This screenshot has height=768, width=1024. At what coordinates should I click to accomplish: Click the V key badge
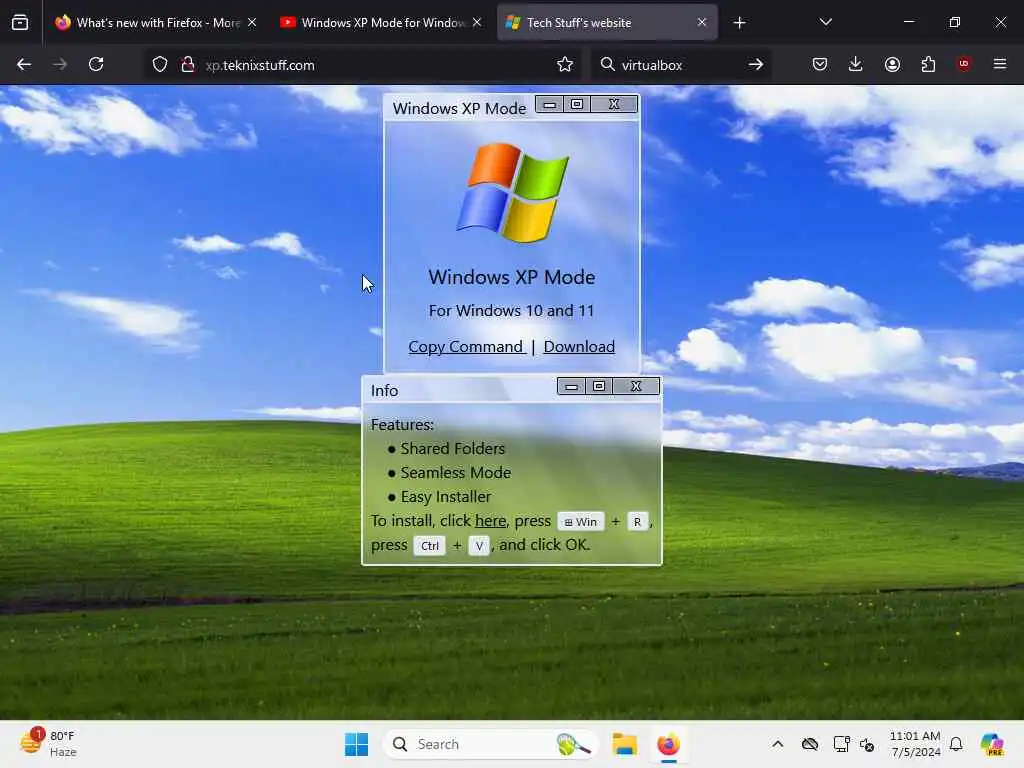click(479, 546)
